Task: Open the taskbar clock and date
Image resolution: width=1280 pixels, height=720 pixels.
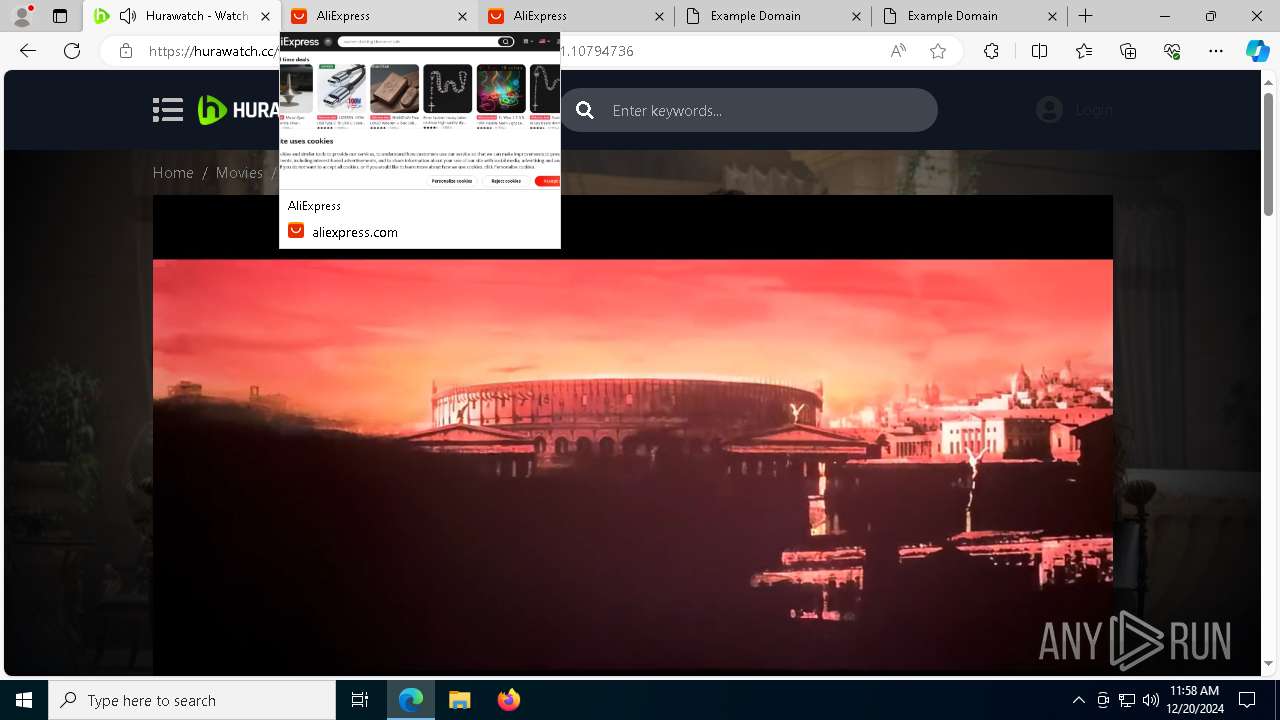Action: tap(1195, 700)
